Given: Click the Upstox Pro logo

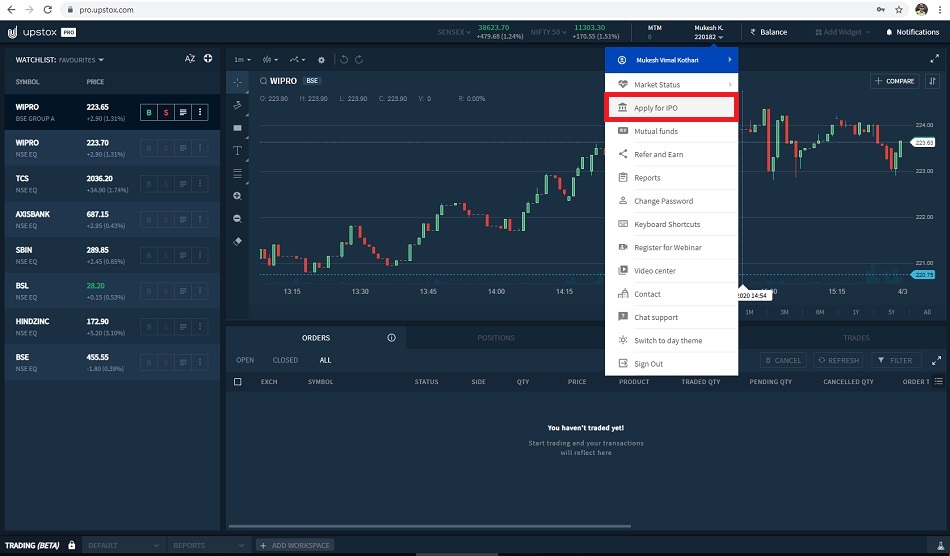Looking at the screenshot, I should point(41,32).
